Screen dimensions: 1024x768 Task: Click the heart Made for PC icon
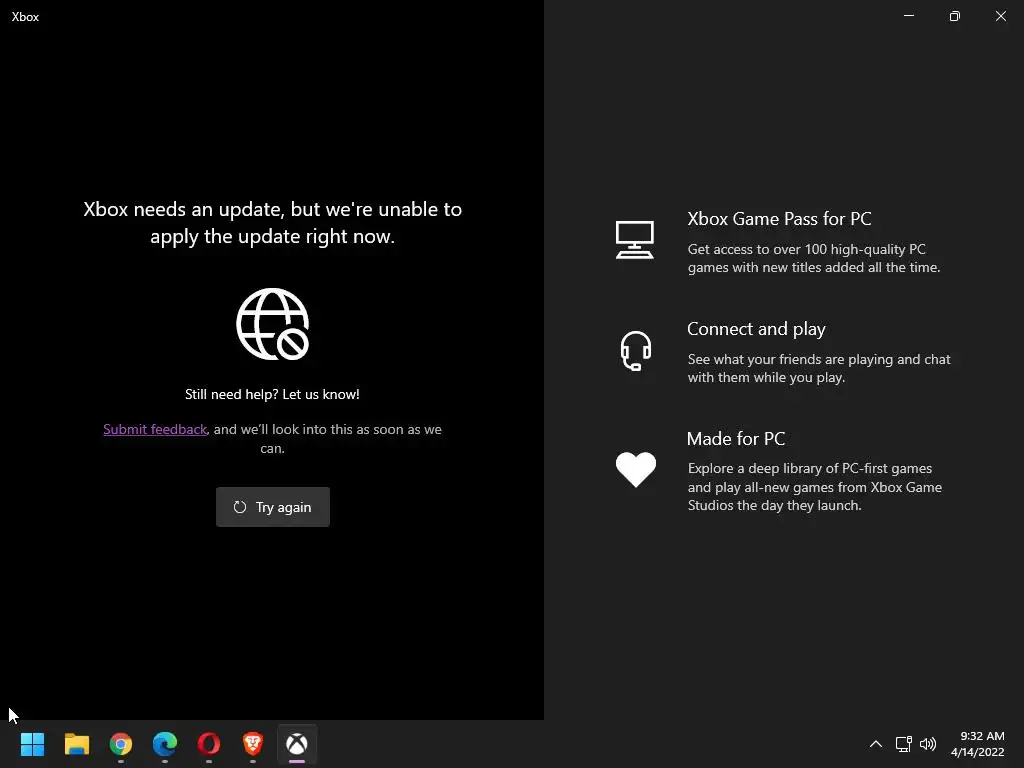tap(635, 469)
